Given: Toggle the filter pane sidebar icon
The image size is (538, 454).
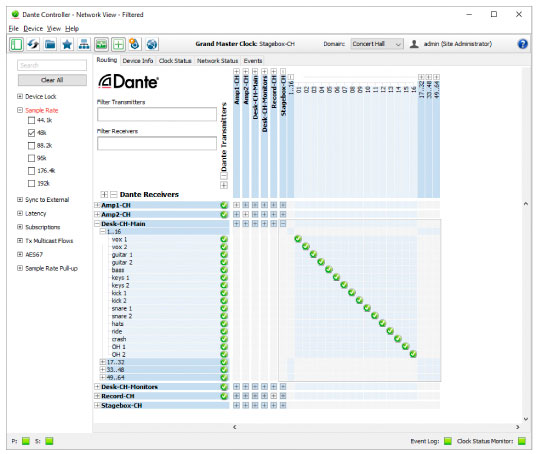Looking at the screenshot, I should [16, 44].
